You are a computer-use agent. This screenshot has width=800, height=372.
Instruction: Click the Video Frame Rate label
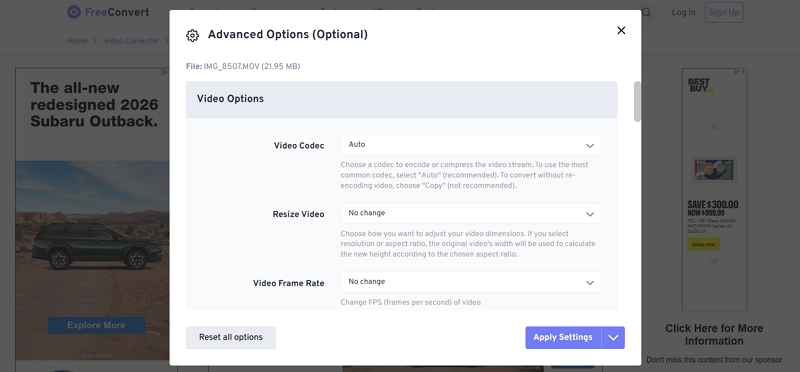289,283
